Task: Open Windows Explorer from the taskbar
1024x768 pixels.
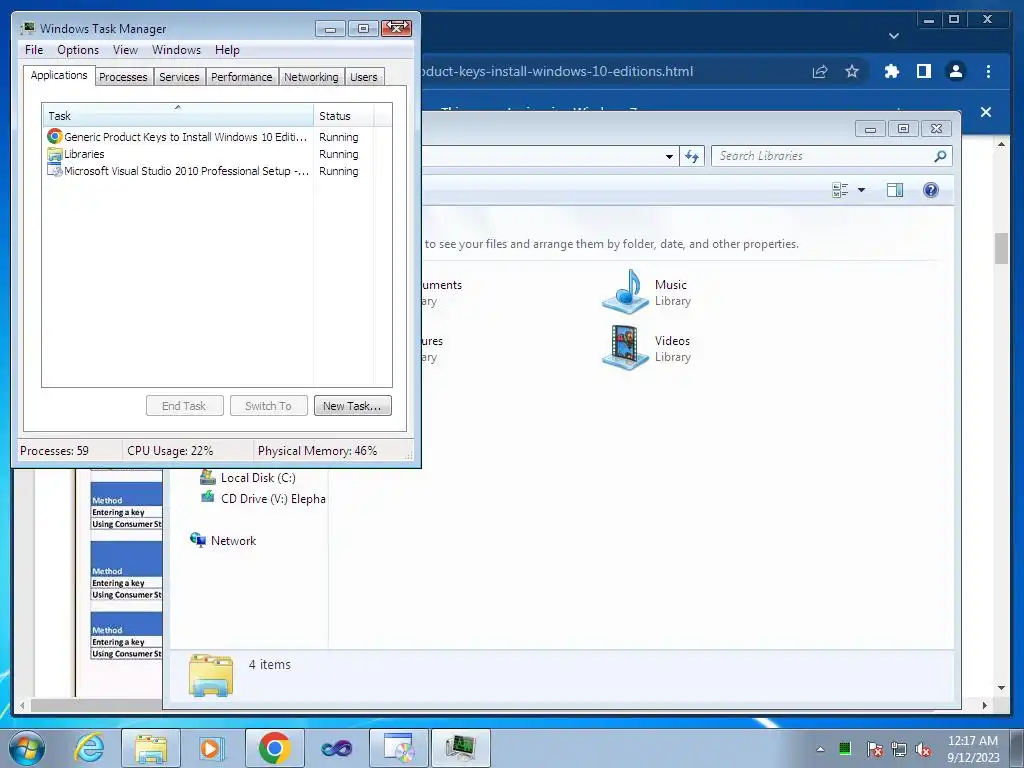Action: [151, 748]
